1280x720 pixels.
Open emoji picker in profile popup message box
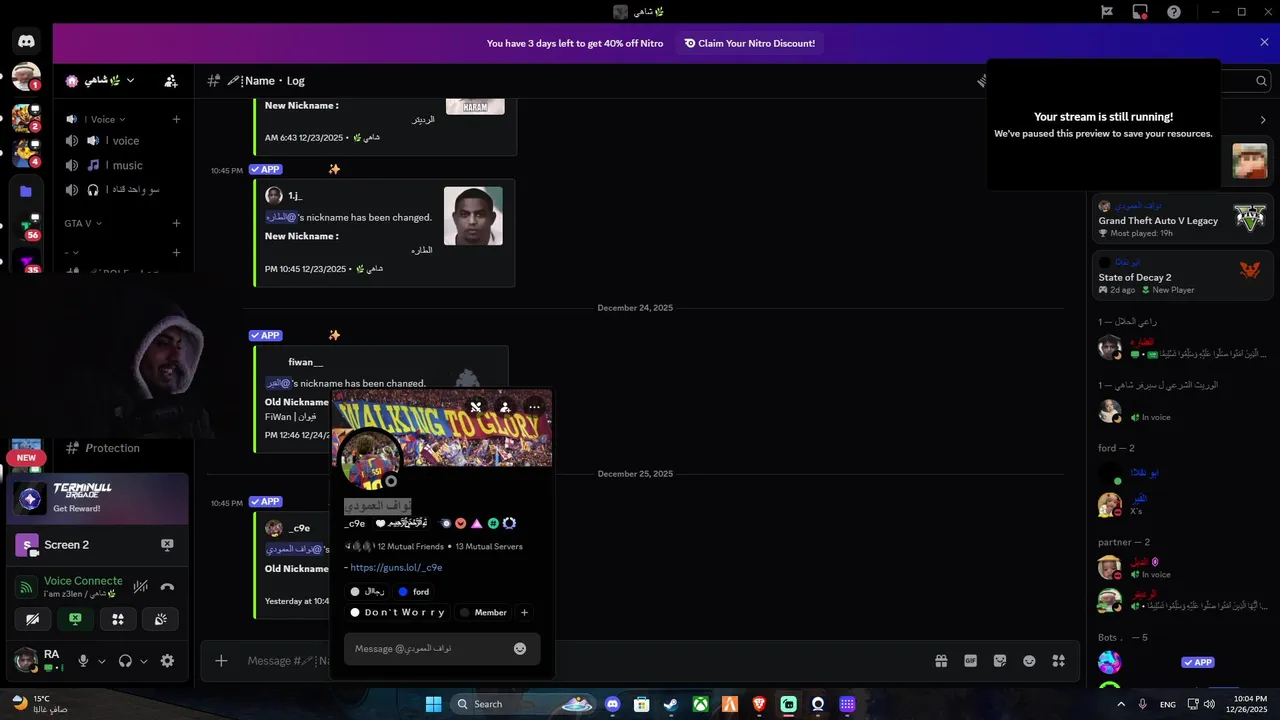coord(520,648)
